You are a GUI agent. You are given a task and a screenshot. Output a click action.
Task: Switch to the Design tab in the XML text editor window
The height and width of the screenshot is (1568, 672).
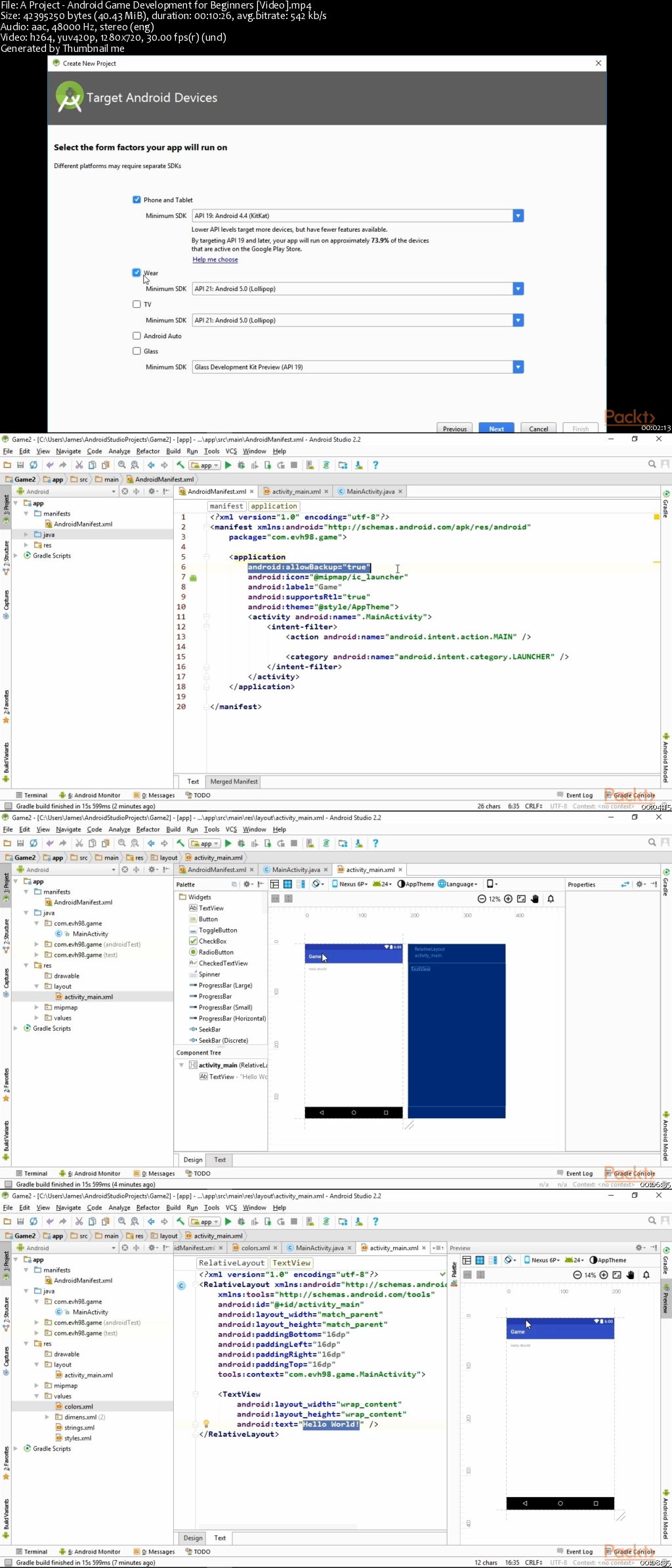pos(193,1538)
